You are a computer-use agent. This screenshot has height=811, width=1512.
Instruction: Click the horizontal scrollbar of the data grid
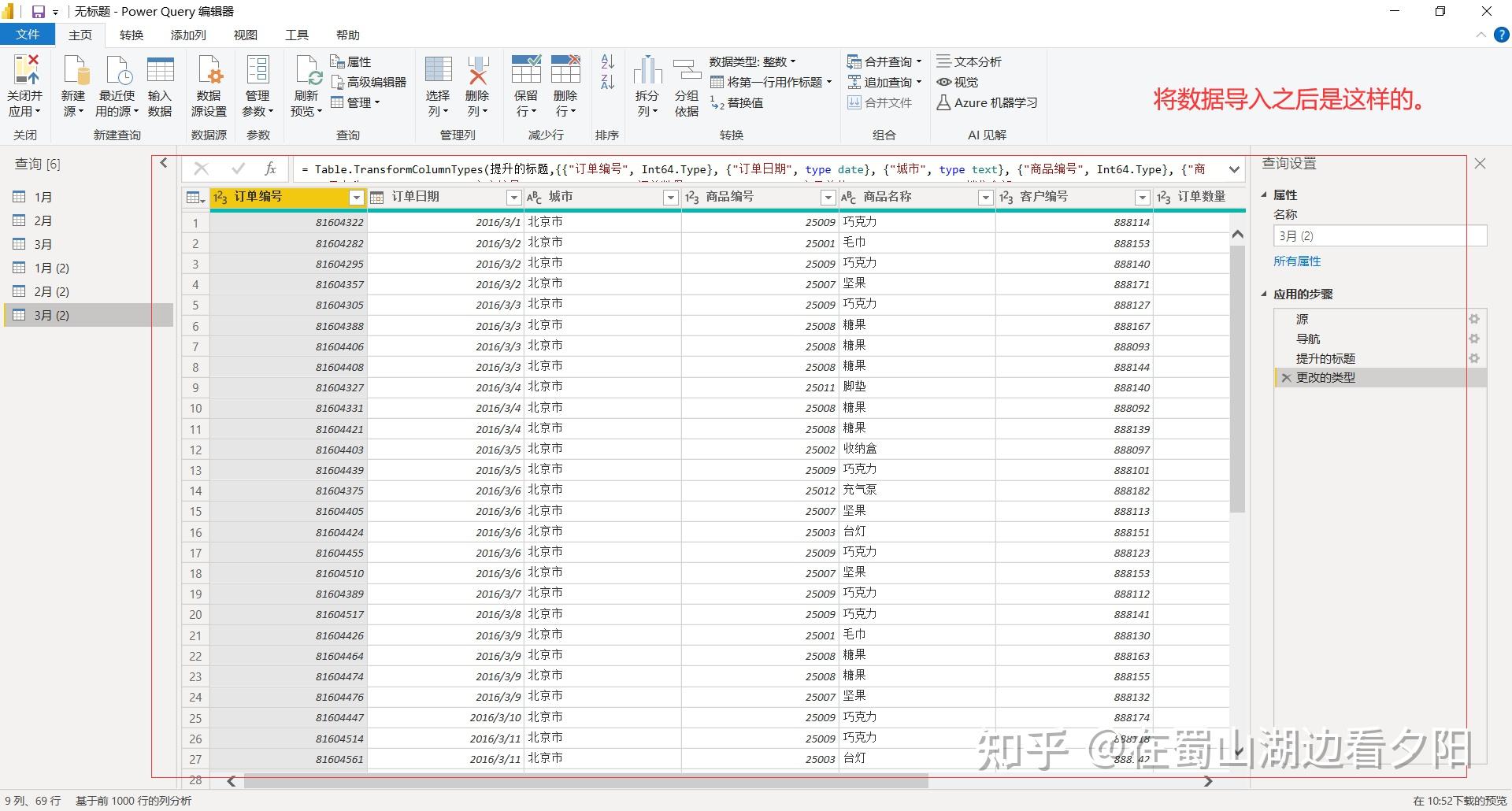click(586, 781)
